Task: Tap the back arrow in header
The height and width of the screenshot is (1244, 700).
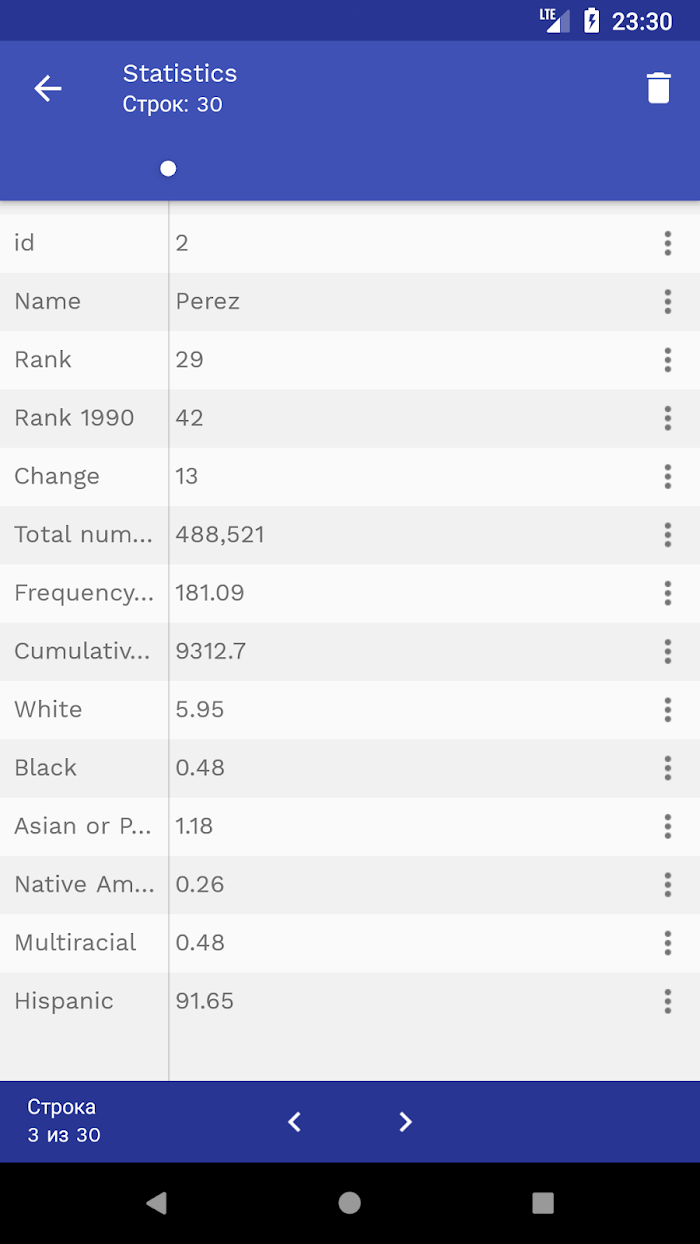Action: pyautogui.click(x=48, y=88)
